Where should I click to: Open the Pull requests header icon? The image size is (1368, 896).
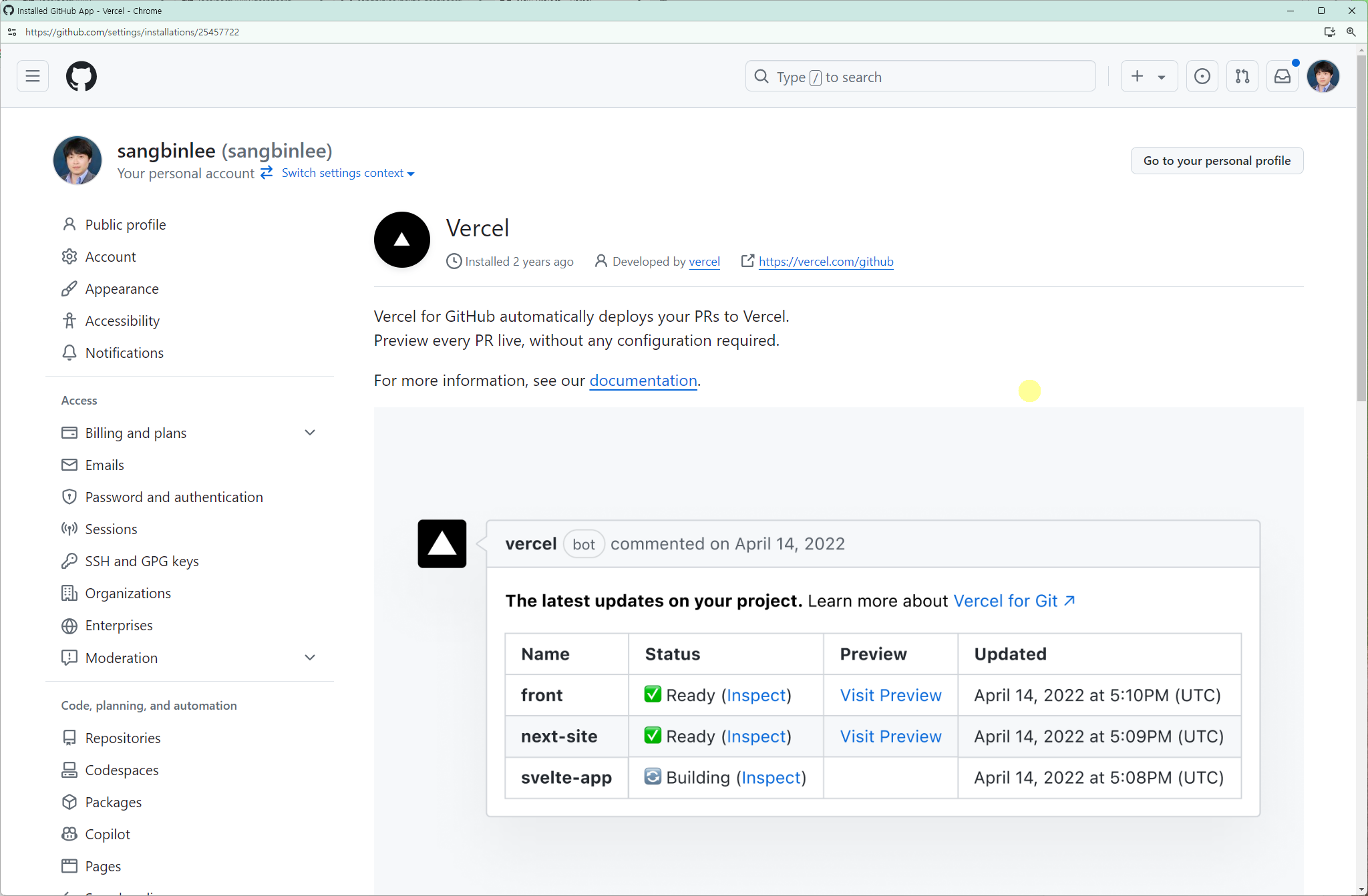click(1242, 76)
